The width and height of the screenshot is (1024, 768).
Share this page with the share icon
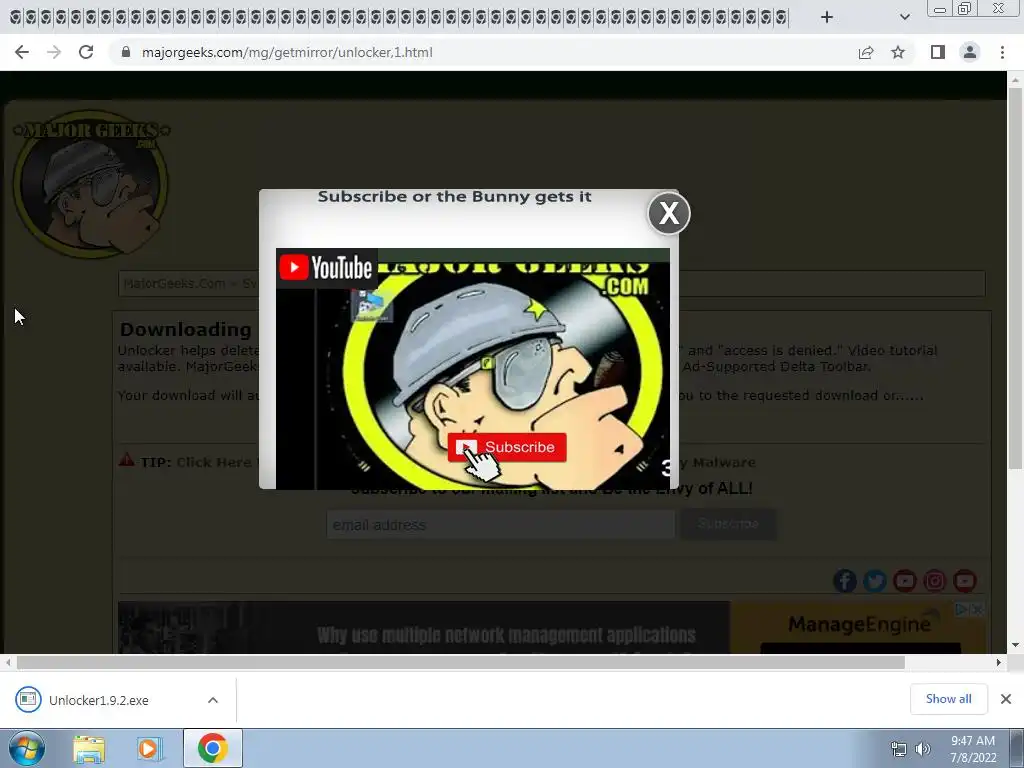click(866, 52)
